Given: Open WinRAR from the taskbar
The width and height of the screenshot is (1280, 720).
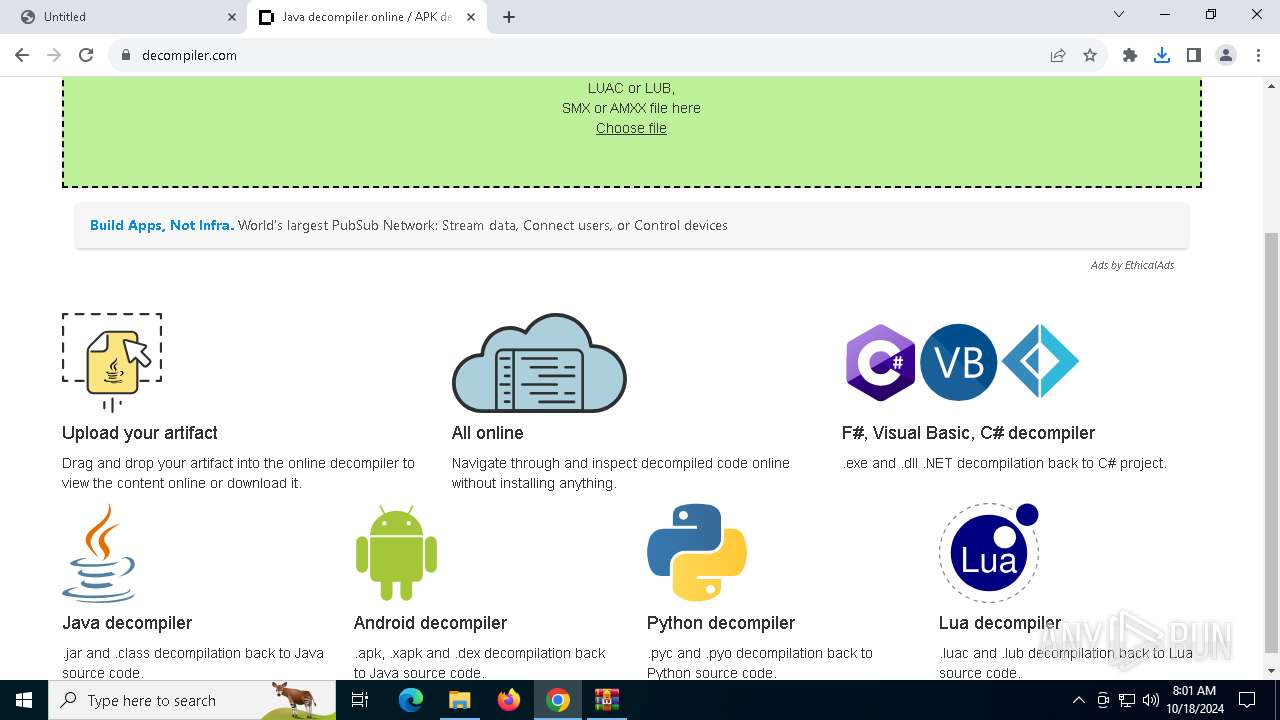Looking at the screenshot, I should tap(607, 700).
